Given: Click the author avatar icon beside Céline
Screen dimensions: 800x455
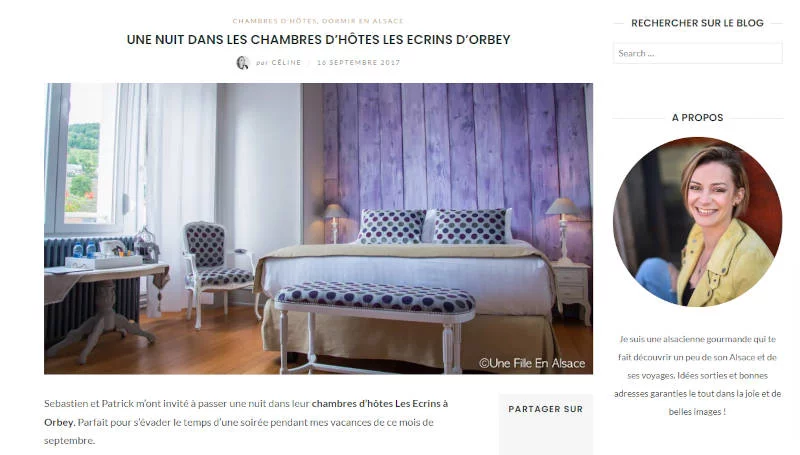Looking at the screenshot, I should pos(242,63).
